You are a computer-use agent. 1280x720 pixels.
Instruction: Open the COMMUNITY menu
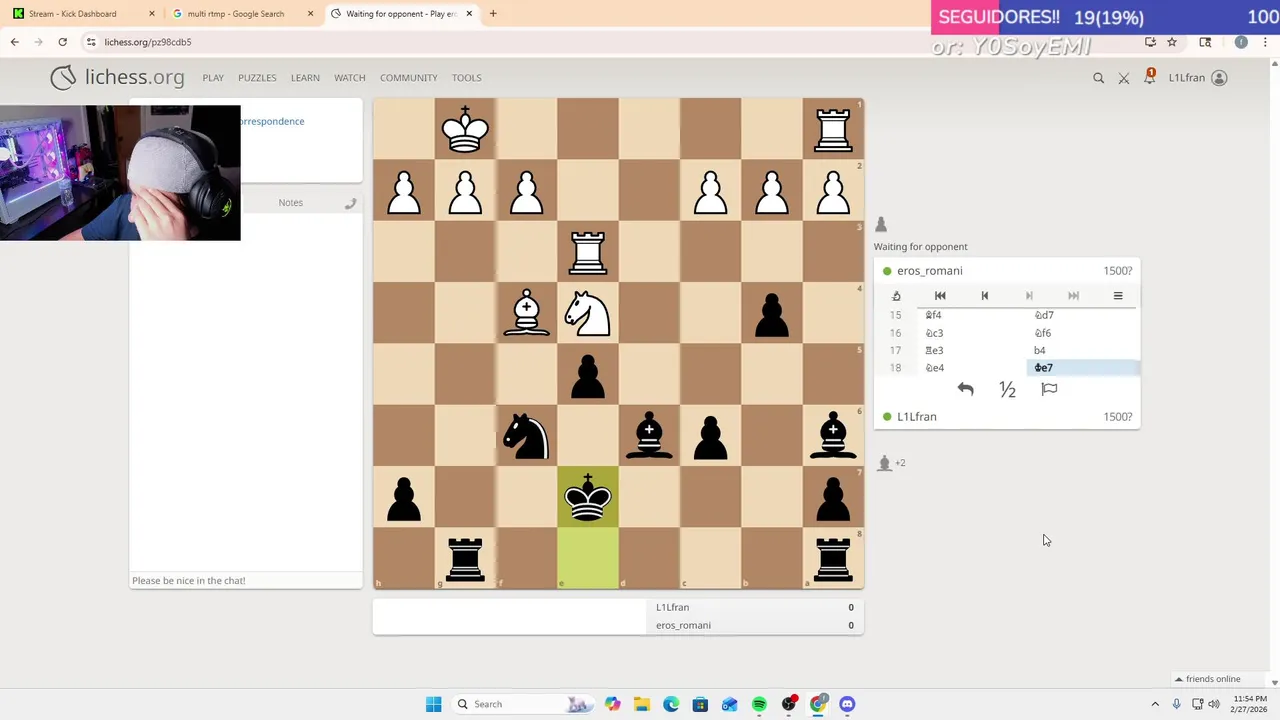(408, 78)
